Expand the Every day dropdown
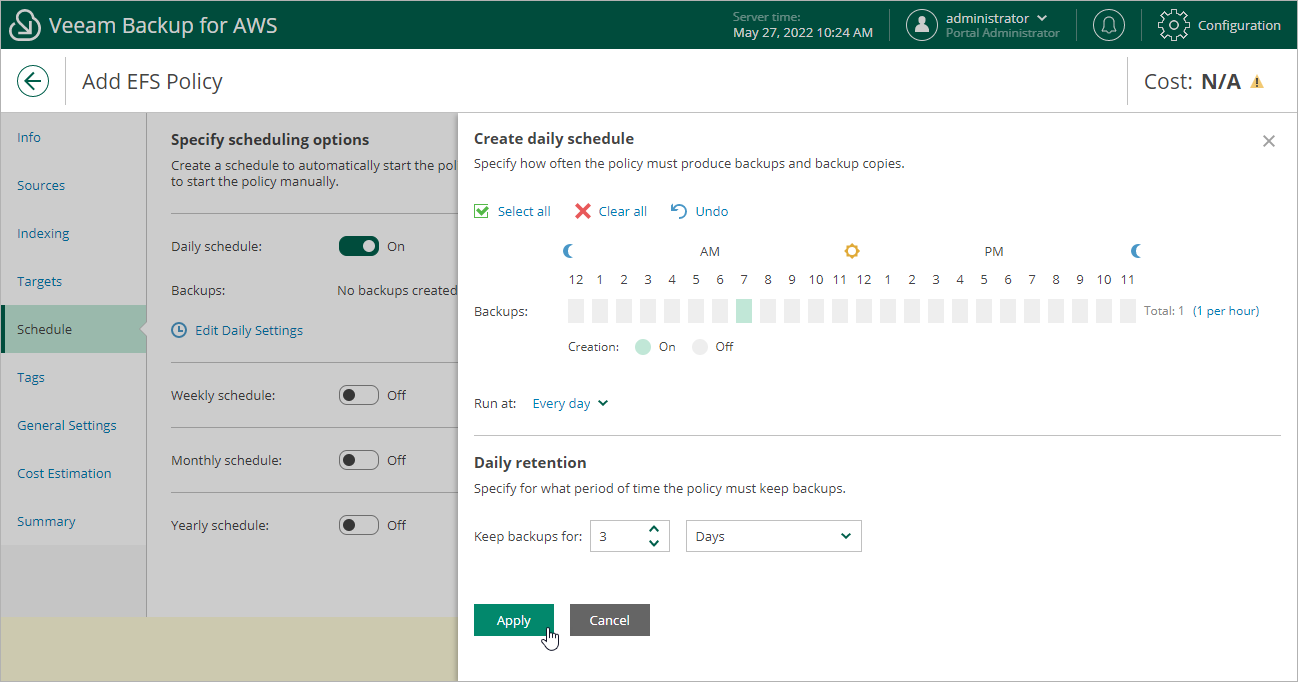This screenshot has width=1298, height=682. click(x=570, y=404)
